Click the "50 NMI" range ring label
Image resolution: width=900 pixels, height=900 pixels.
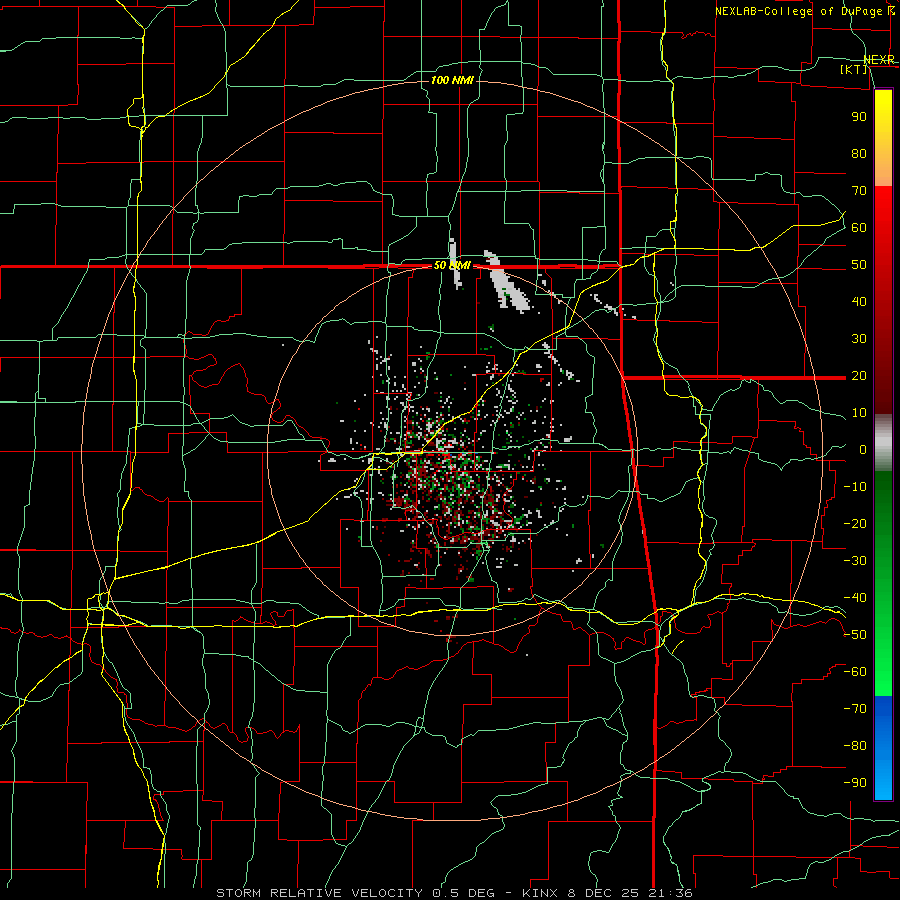click(x=452, y=265)
